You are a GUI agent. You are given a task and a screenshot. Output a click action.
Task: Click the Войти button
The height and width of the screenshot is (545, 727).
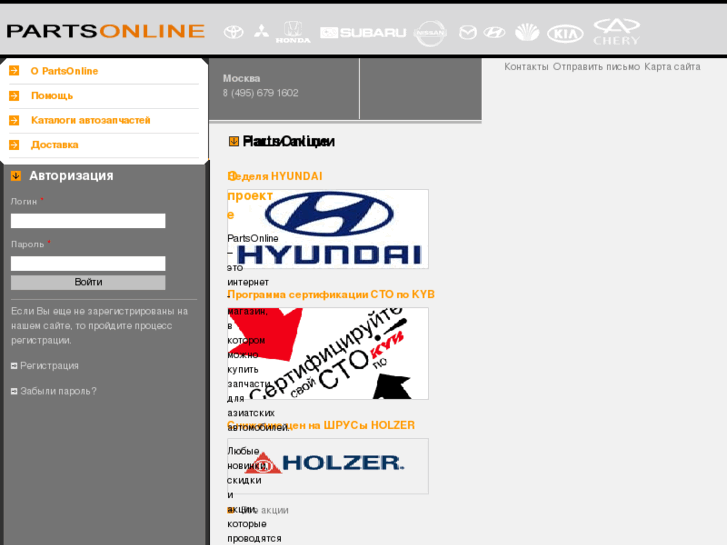coord(88,282)
